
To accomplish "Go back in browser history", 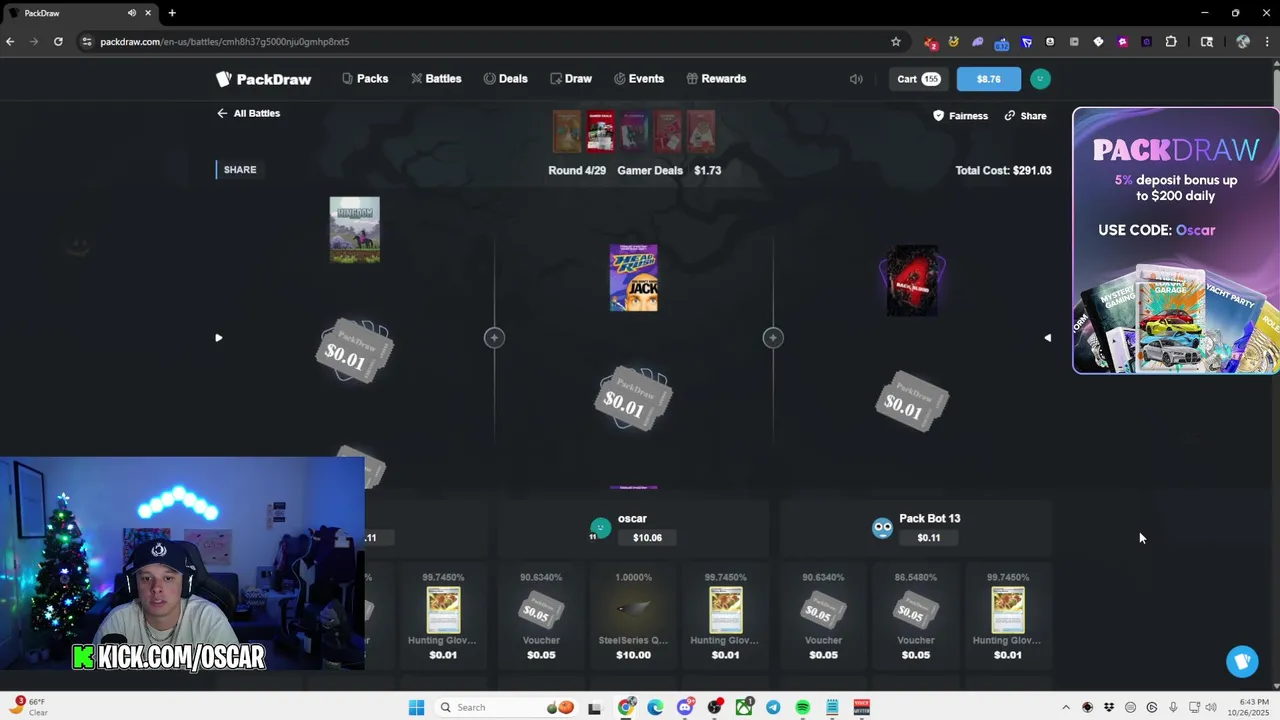I will click(x=10, y=42).
